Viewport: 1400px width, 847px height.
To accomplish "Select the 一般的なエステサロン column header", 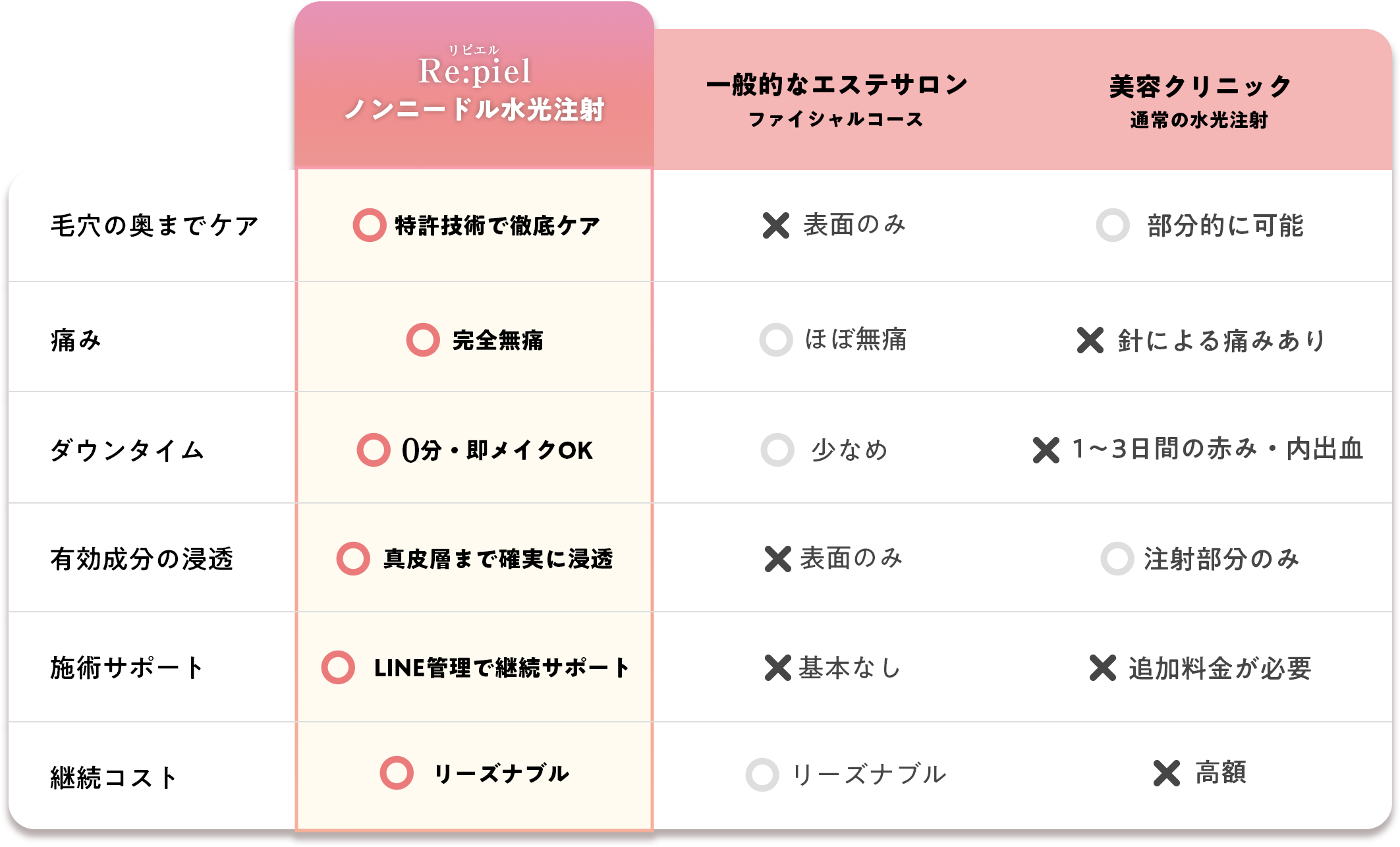I will click(x=837, y=100).
